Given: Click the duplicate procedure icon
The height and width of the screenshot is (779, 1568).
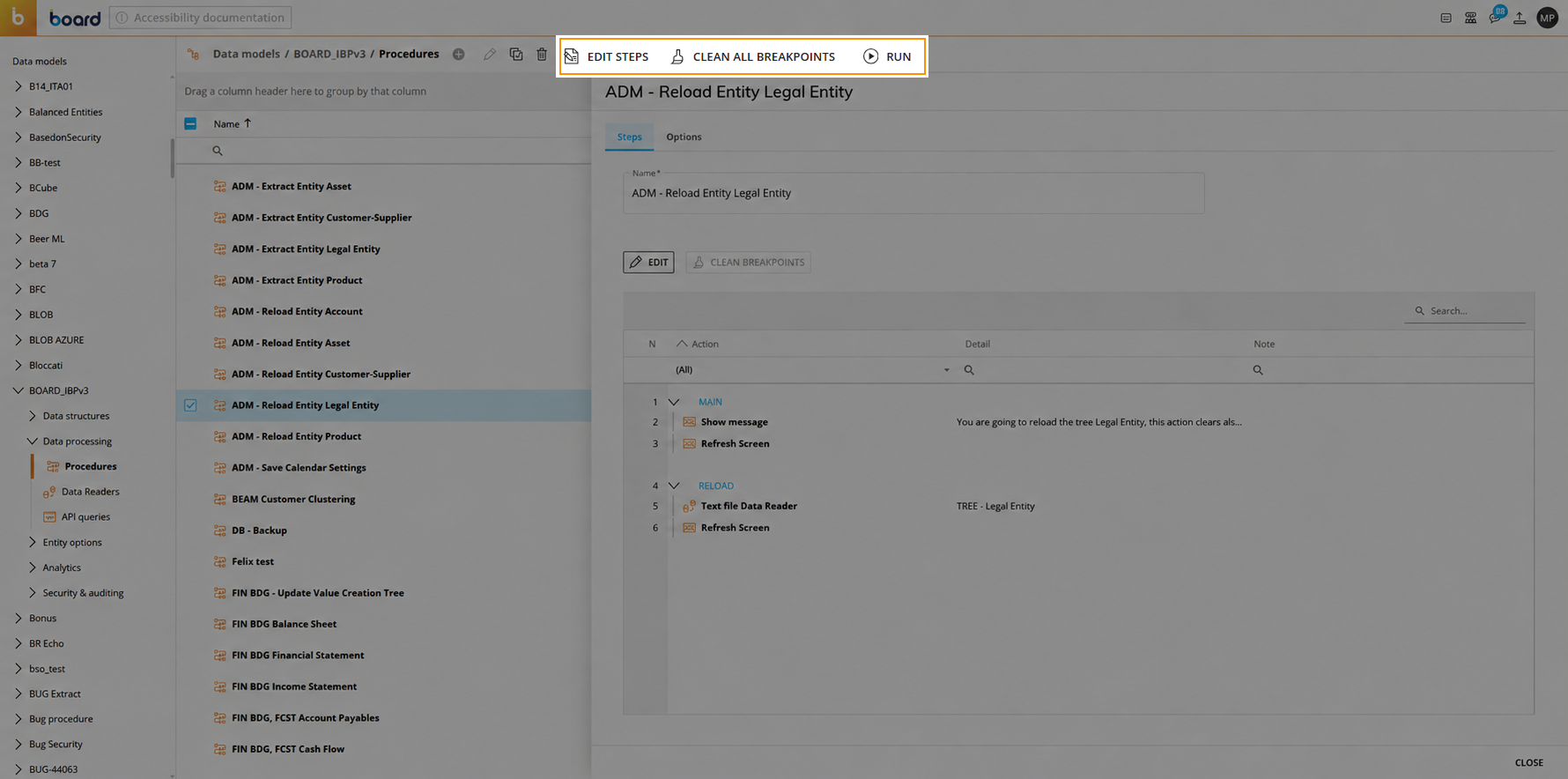Looking at the screenshot, I should click(516, 55).
